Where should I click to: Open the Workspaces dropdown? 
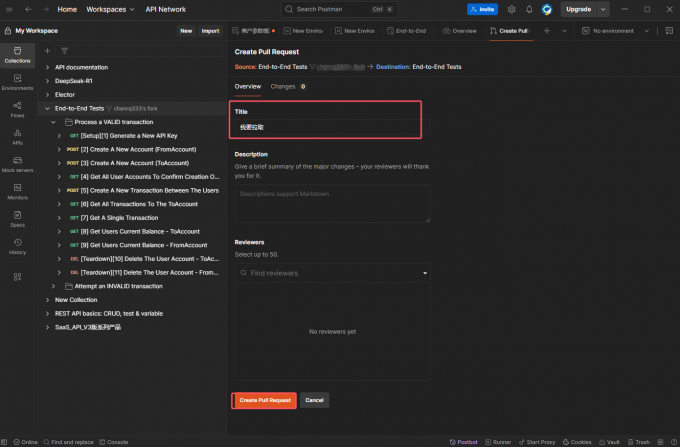[x=110, y=9]
